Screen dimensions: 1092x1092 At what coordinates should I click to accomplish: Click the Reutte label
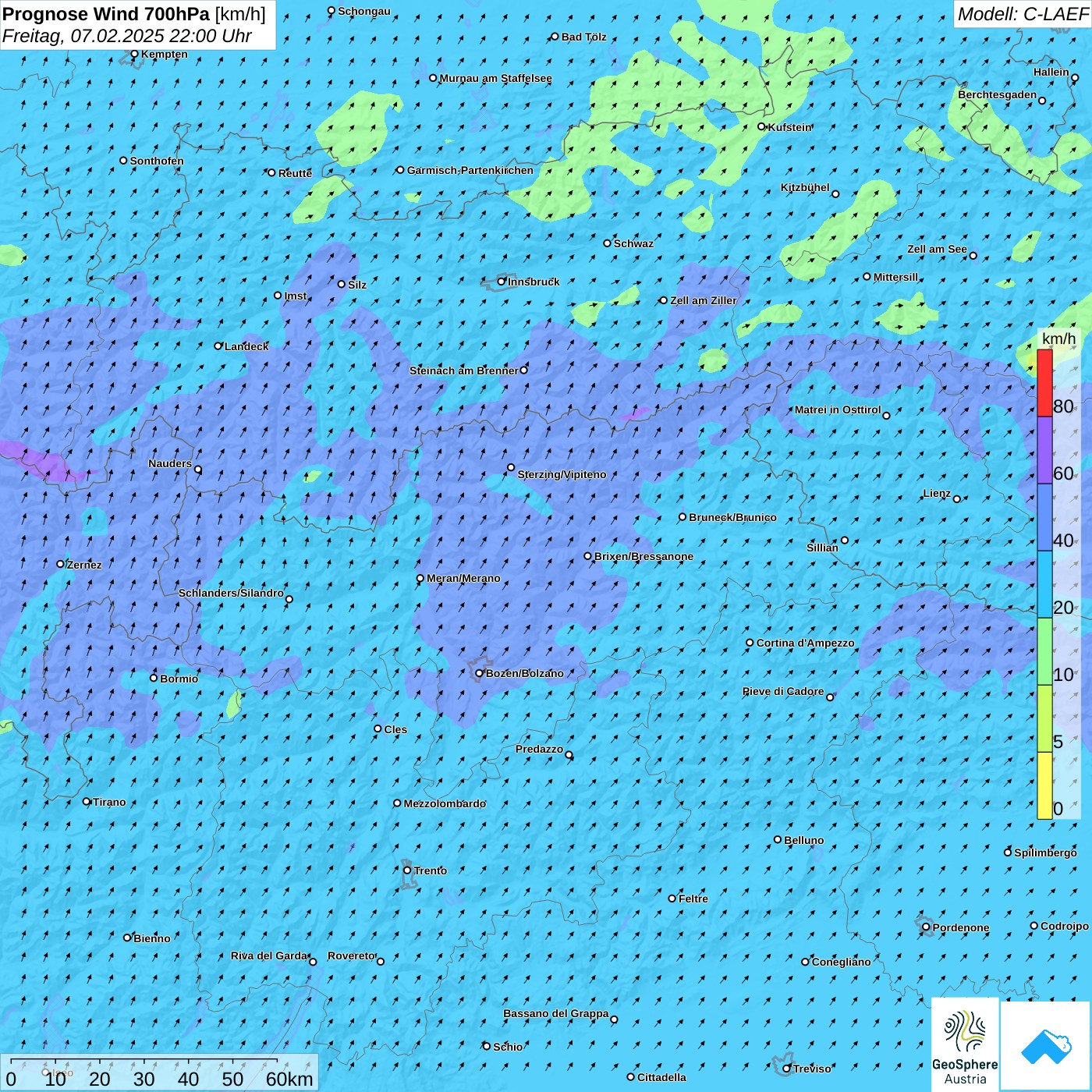click(x=295, y=173)
